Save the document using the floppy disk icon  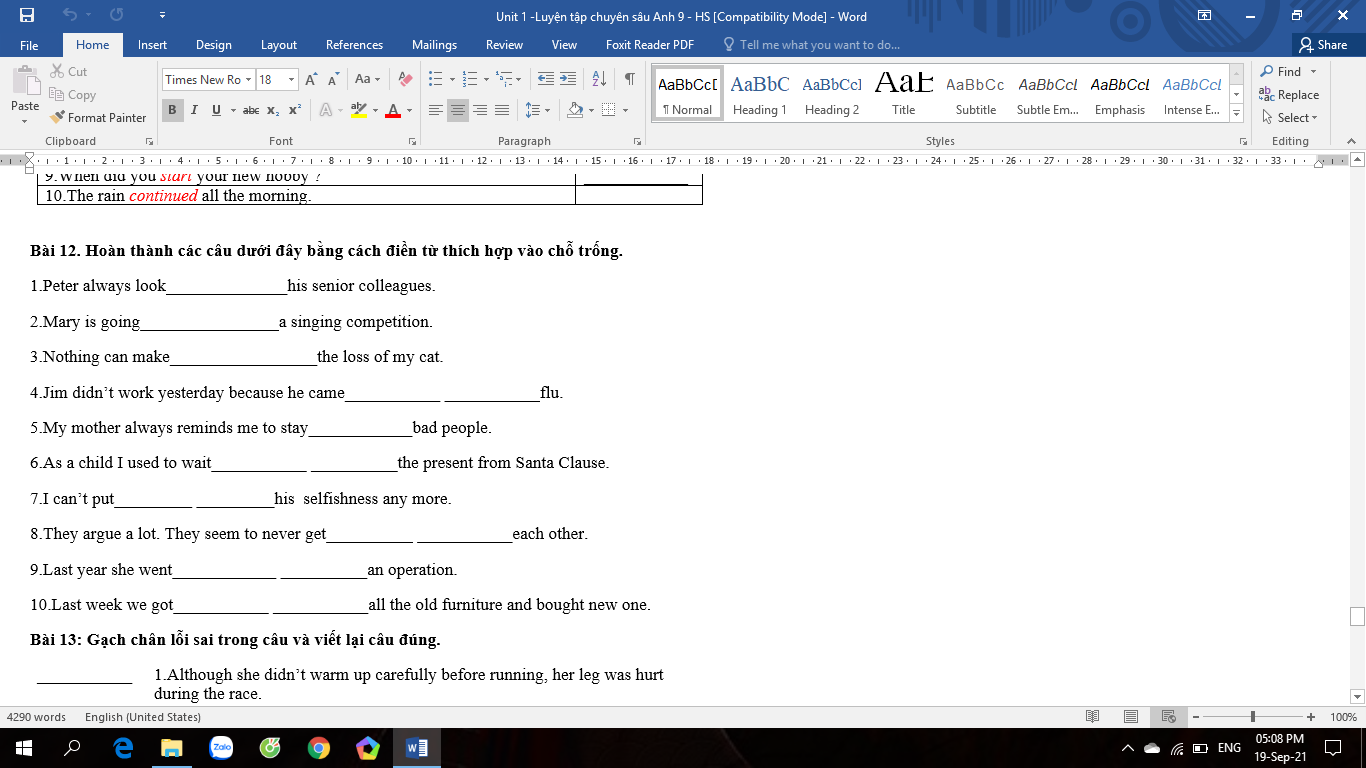pos(26,15)
